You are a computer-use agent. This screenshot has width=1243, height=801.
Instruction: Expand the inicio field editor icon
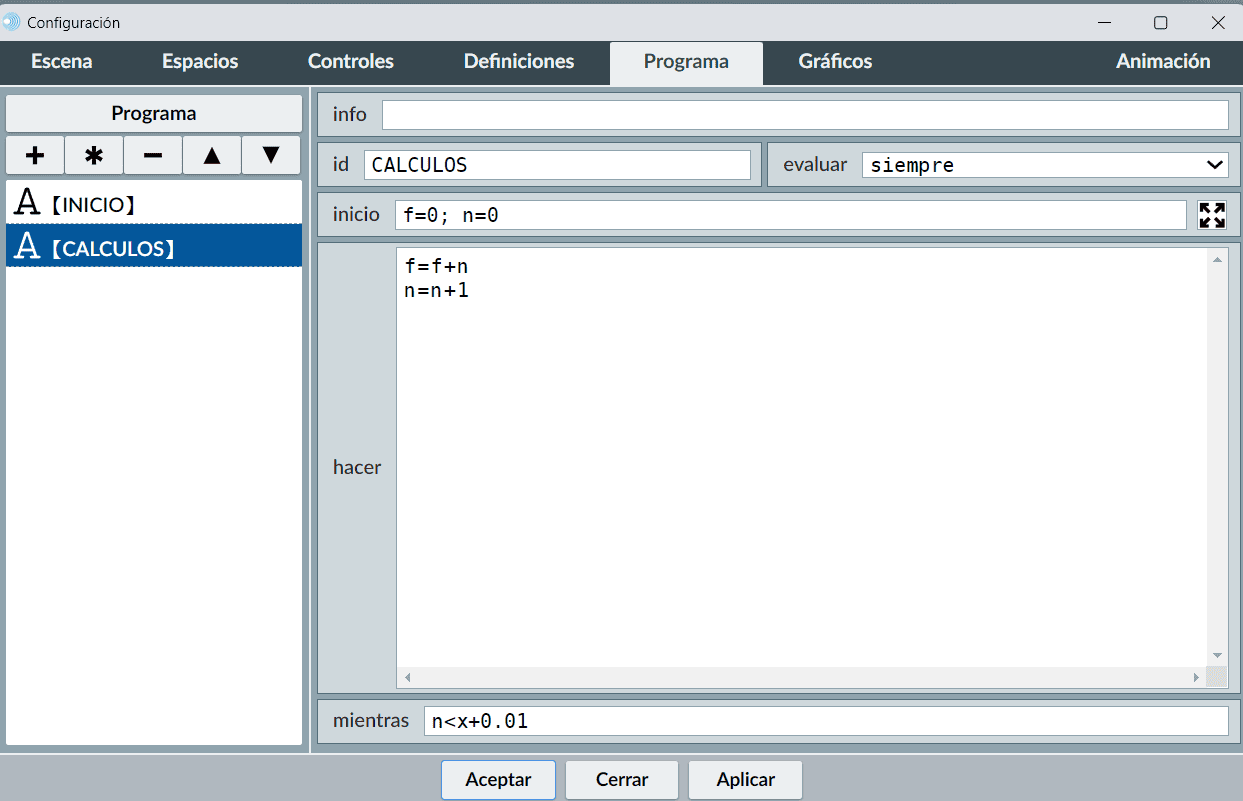pos(1212,215)
